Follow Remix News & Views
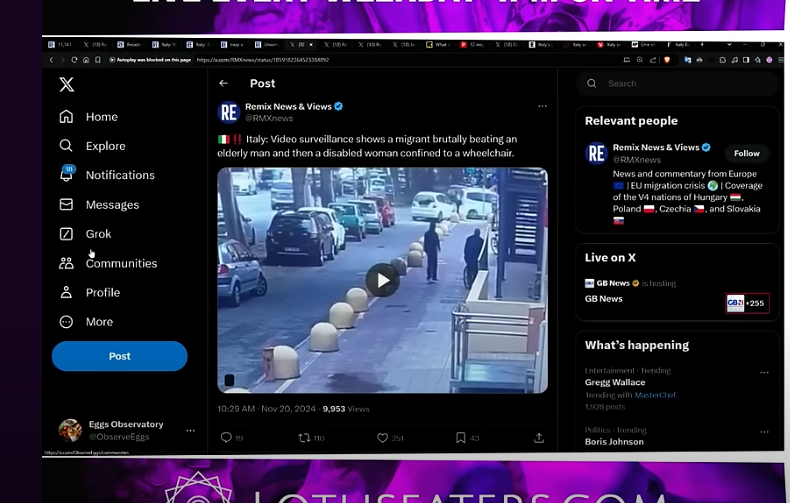Image resolution: width=790 pixels, height=503 pixels. point(747,153)
